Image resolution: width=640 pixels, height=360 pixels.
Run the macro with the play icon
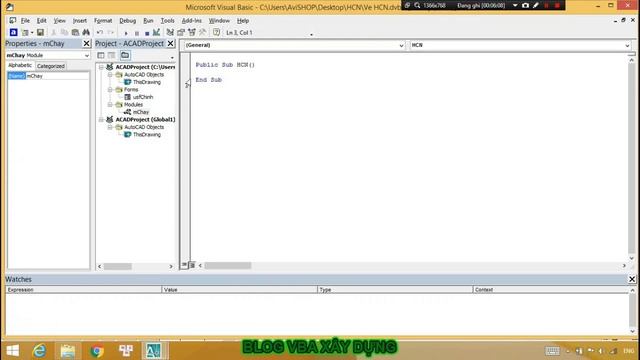pos(126,33)
